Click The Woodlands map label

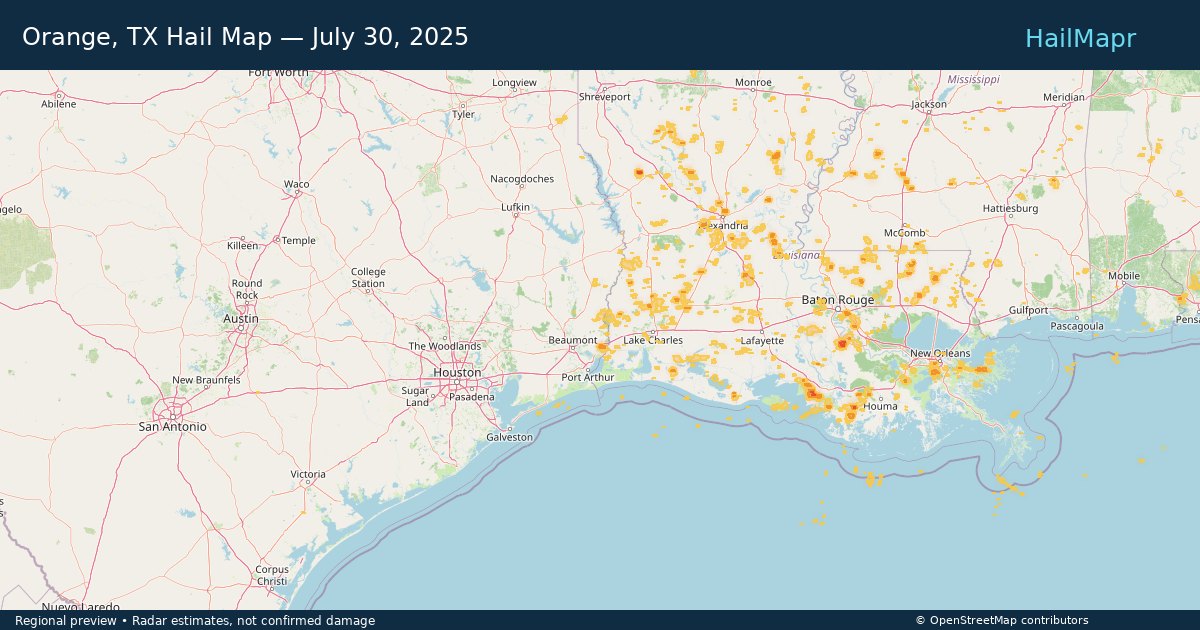445,346
